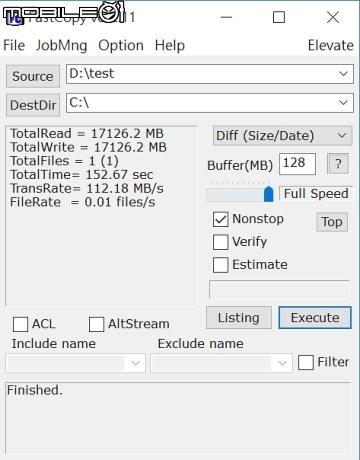
Task: Click the Buffer(MB) input field
Action: click(x=297, y=164)
